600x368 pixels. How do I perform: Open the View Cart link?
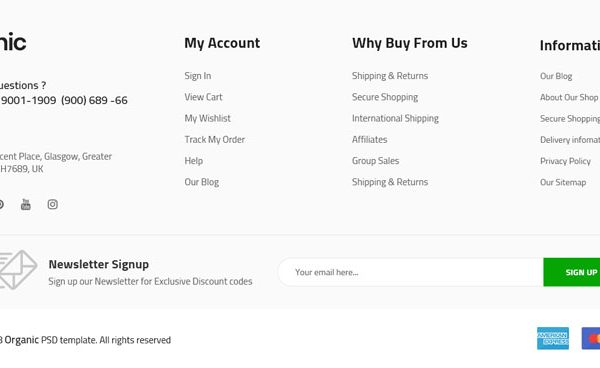point(203,97)
